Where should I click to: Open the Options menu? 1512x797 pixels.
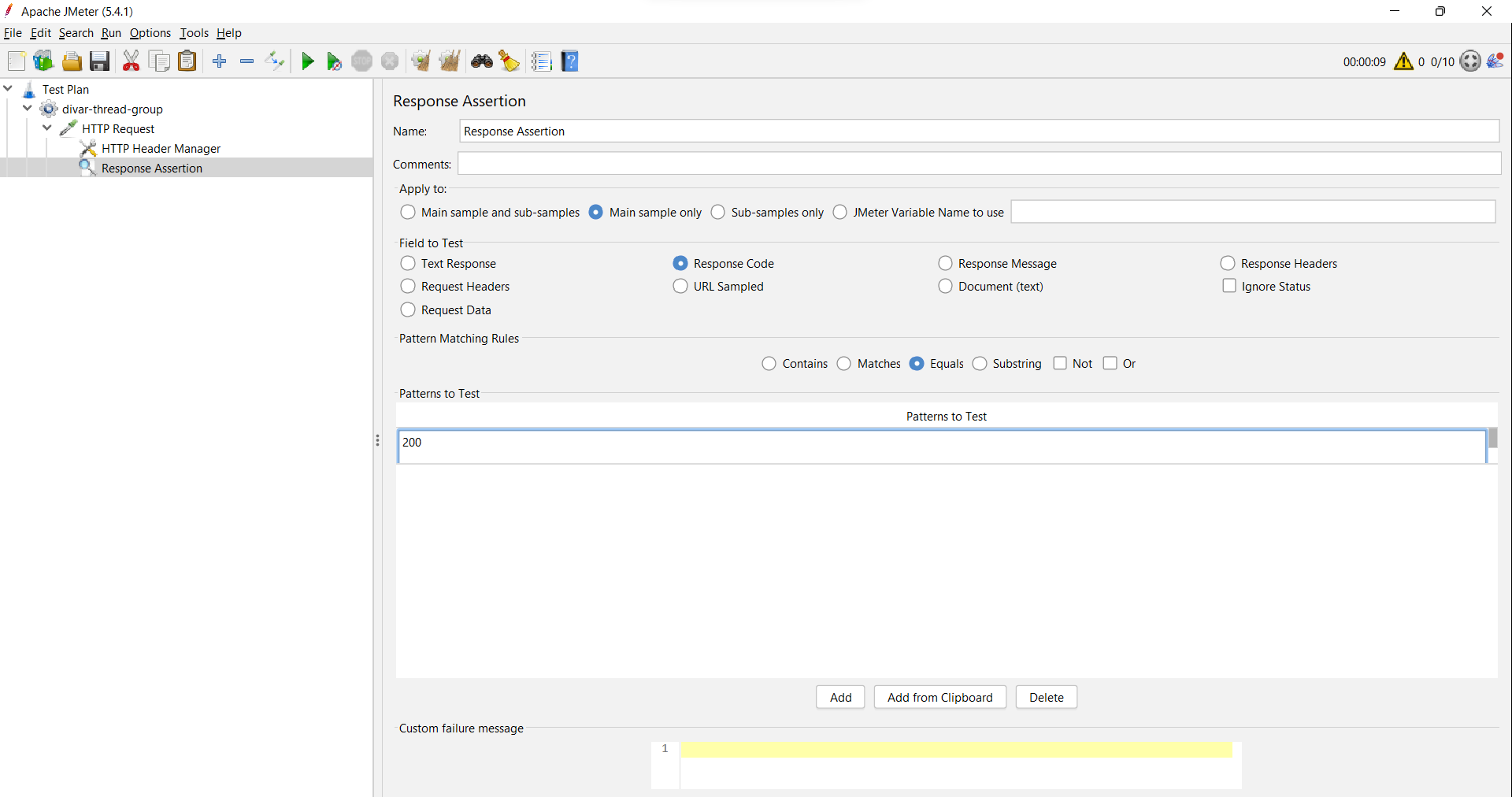(x=150, y=33)
